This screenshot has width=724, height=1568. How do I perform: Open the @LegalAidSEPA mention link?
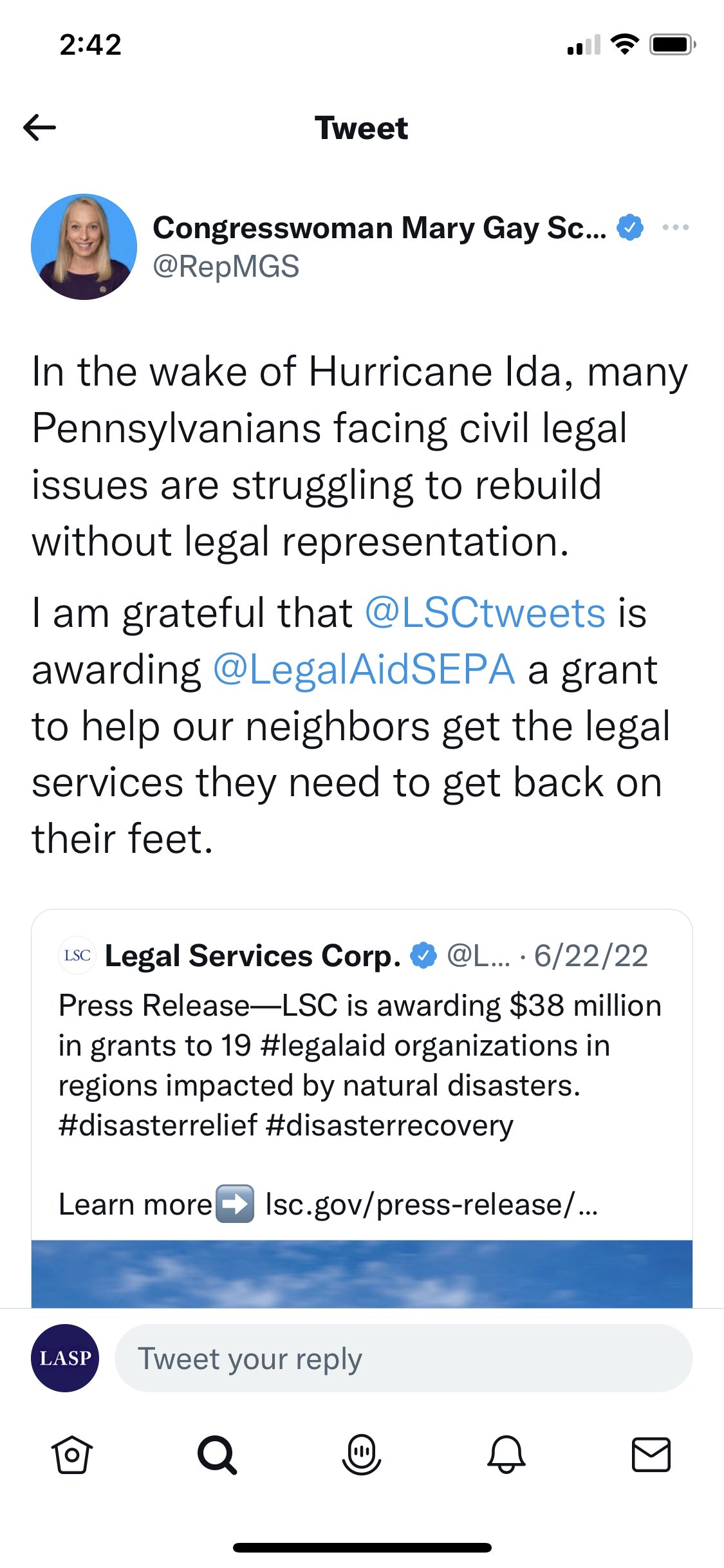pos(364,669)
